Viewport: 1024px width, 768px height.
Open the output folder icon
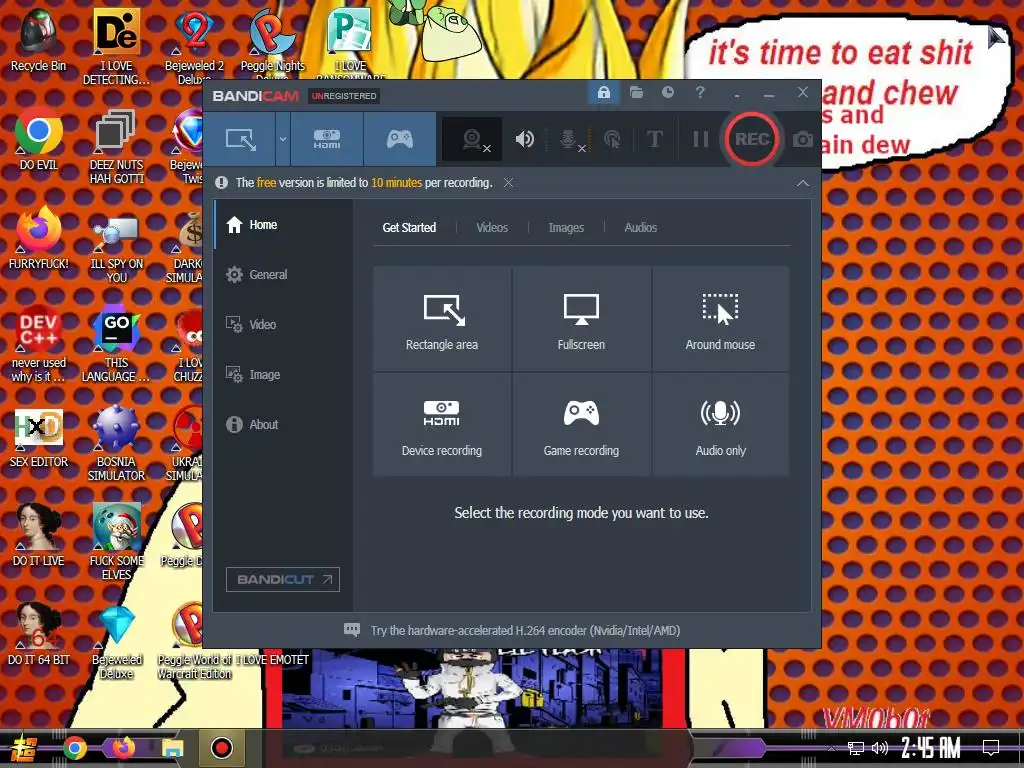tap(636, 93)
